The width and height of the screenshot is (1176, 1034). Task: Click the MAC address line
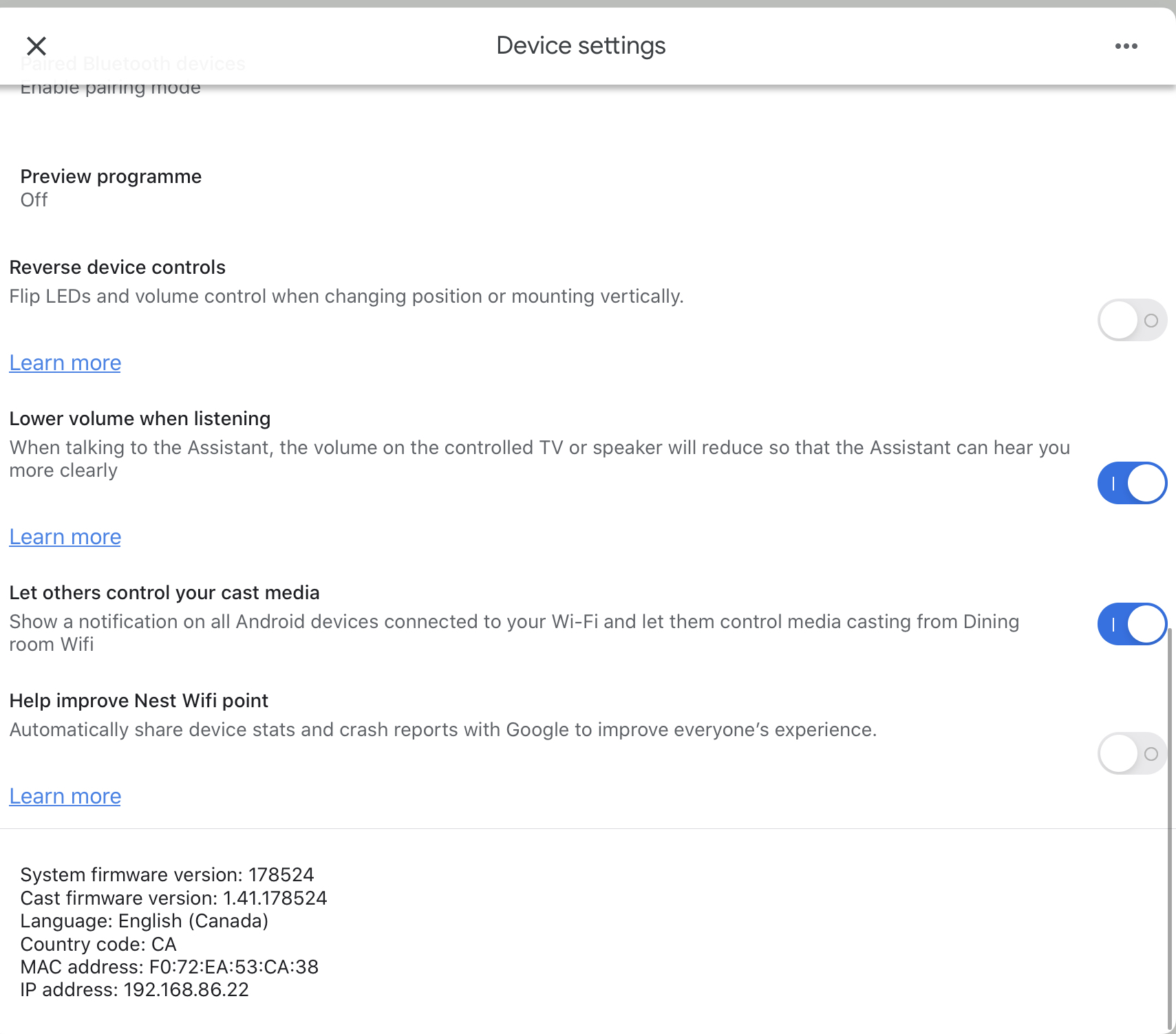coord(169,967)
